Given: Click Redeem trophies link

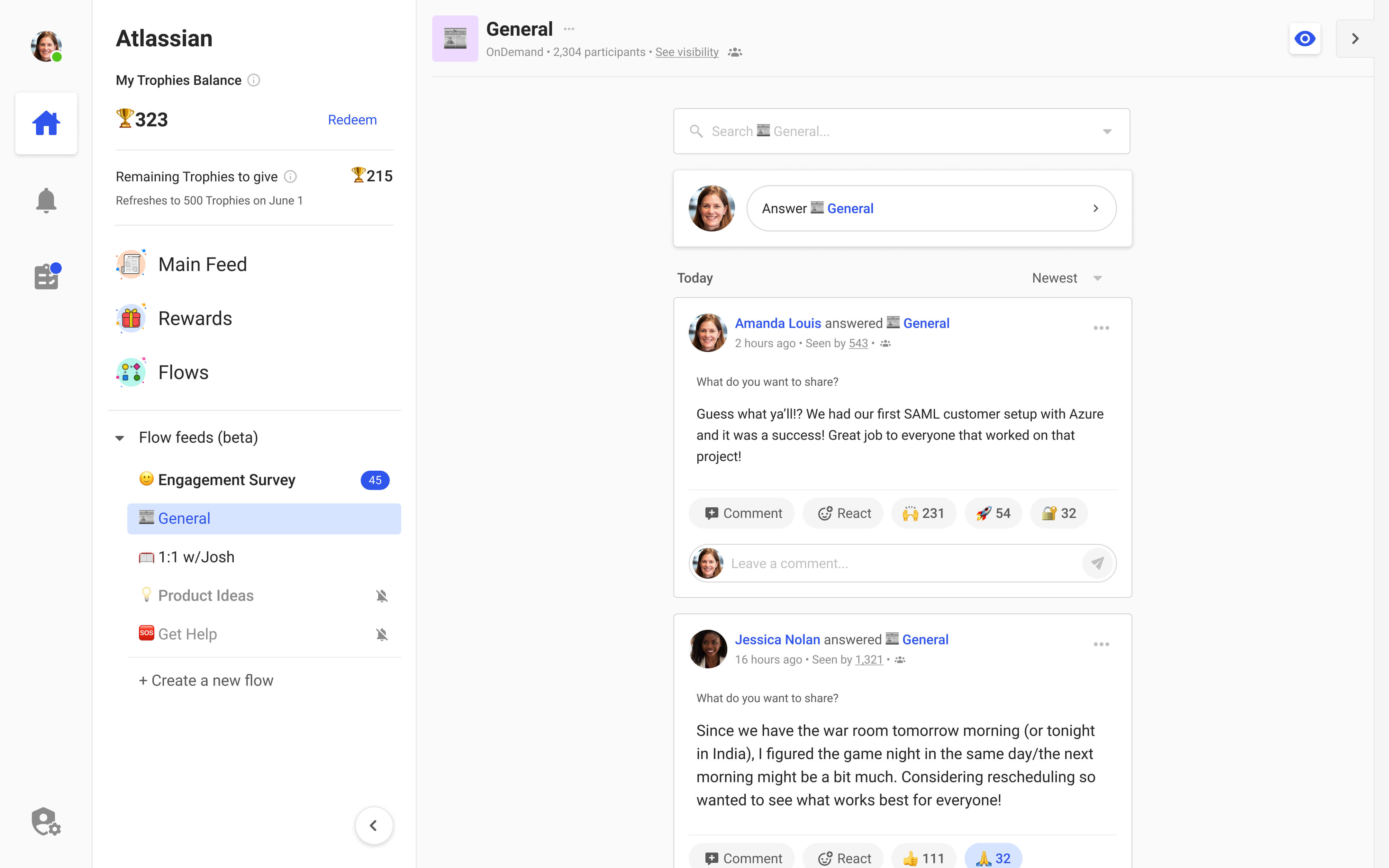Looking at the screenshot, I should (352, 119).
